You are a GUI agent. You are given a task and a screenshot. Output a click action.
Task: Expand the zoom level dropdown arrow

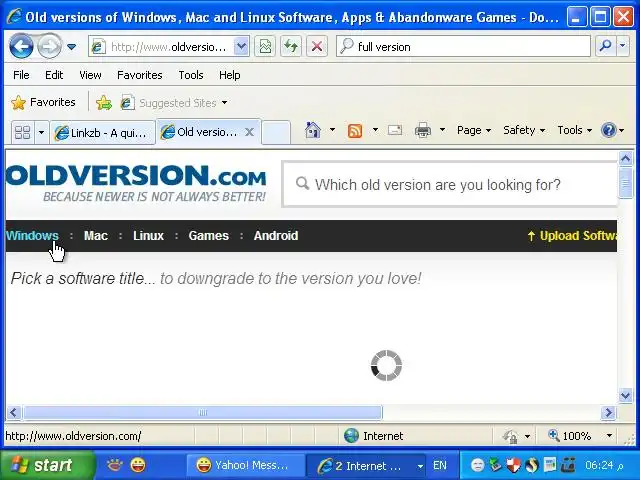[x=609, y=436]
